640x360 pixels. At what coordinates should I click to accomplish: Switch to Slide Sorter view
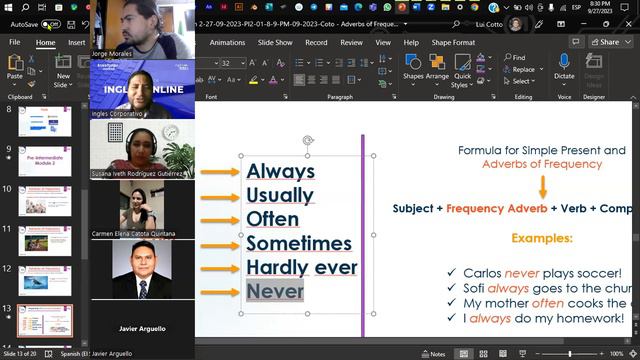click(483, 353)
